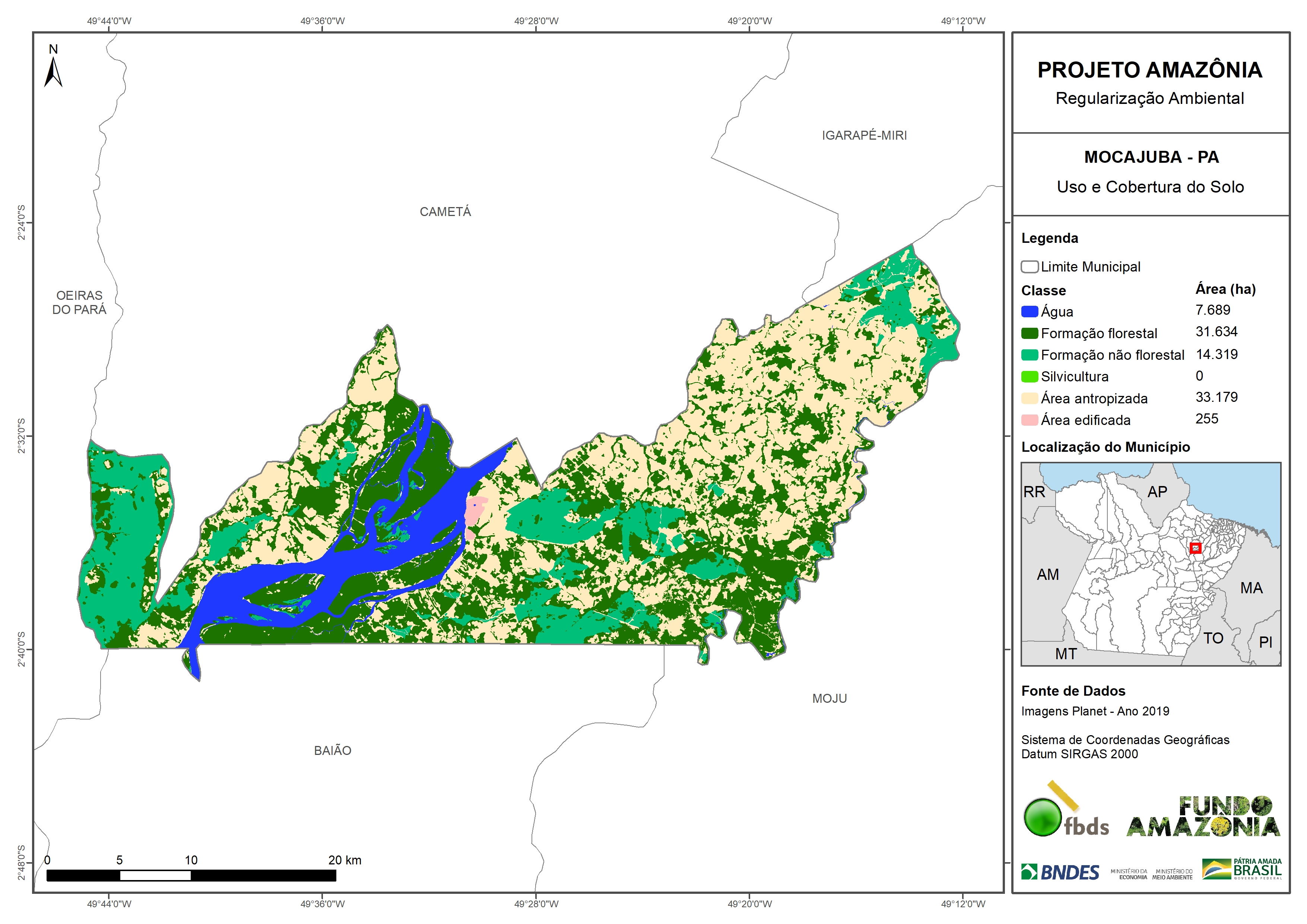Click the IGARAPÉ-MIRI municipality label
The width and height of the screenshot is (1307, 924).
tap(864, 136)
